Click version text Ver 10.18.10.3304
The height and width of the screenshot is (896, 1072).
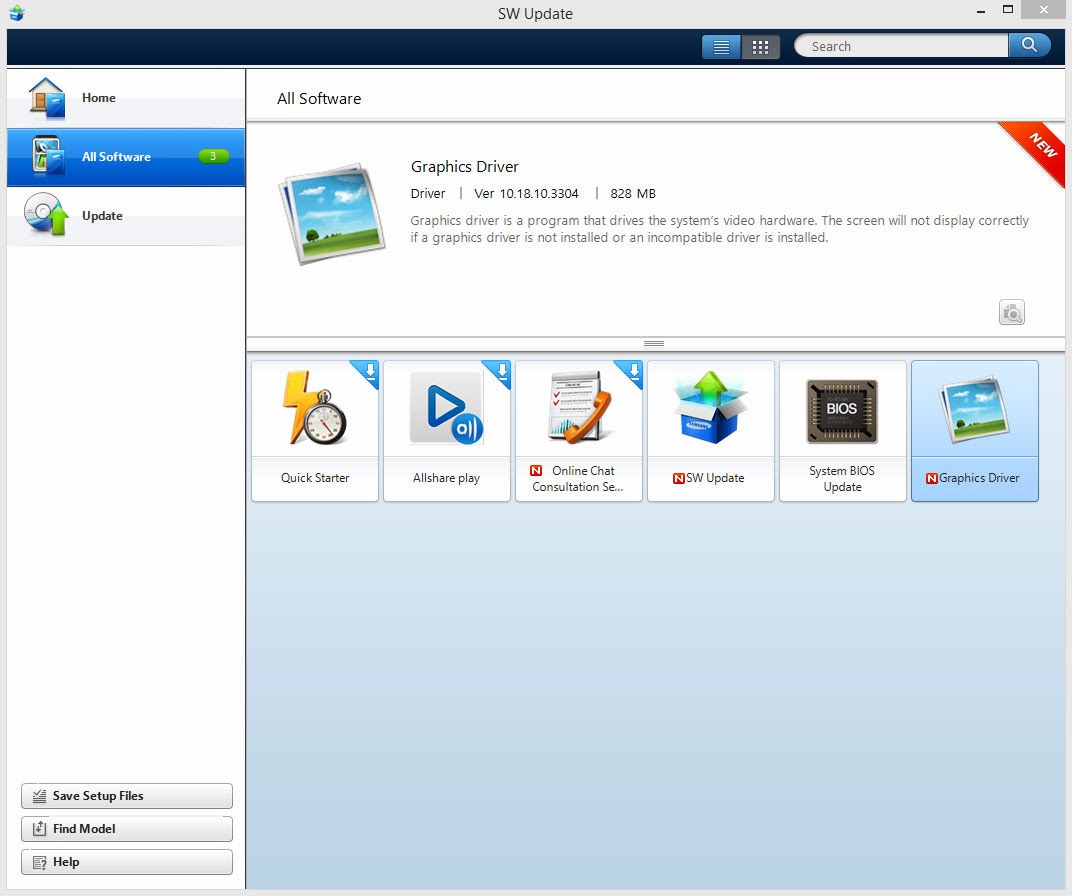point(526,193)
